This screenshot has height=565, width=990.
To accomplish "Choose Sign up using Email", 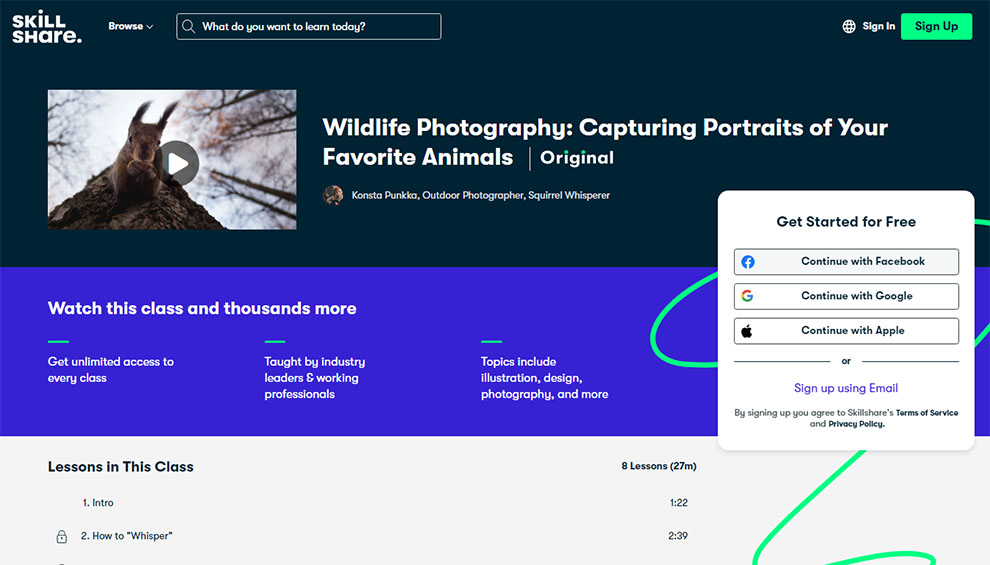I will pyautogui.click(x=846, y=388).
